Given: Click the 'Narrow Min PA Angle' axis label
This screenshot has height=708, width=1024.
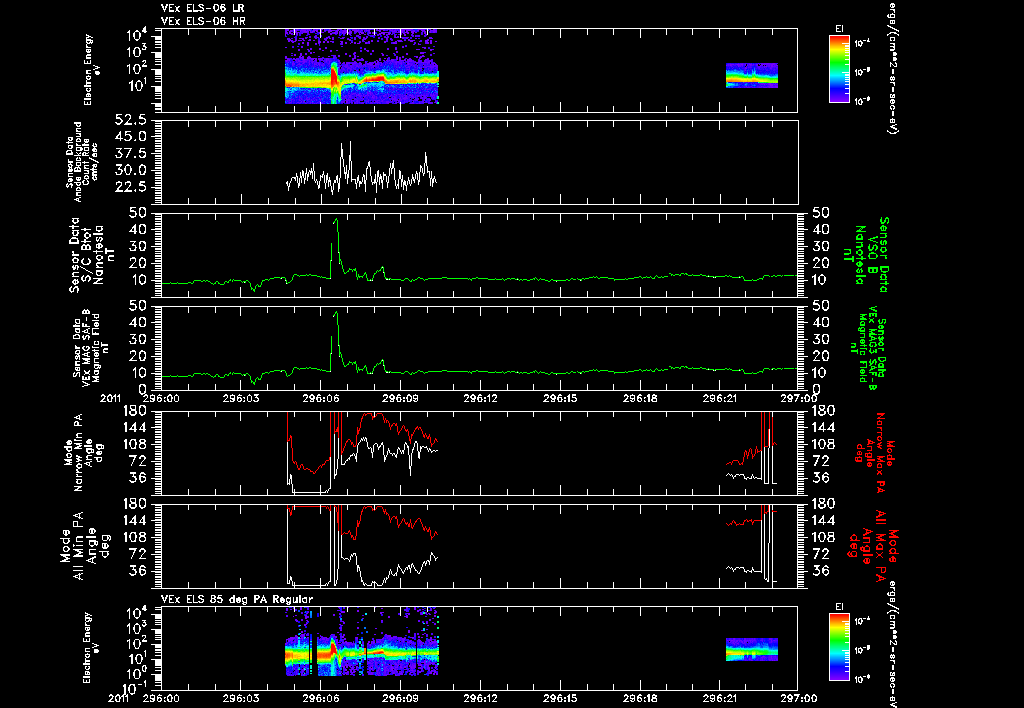Looking at the screenshot, I should (x=82, y=453).
